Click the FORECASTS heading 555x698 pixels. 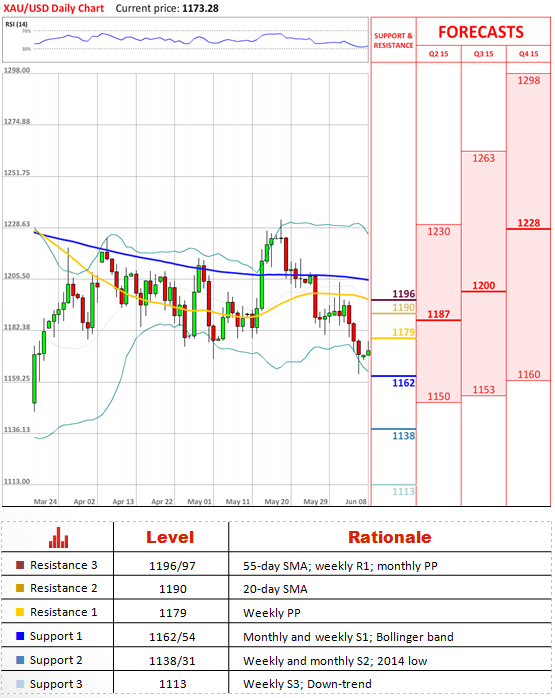(481, 32)
